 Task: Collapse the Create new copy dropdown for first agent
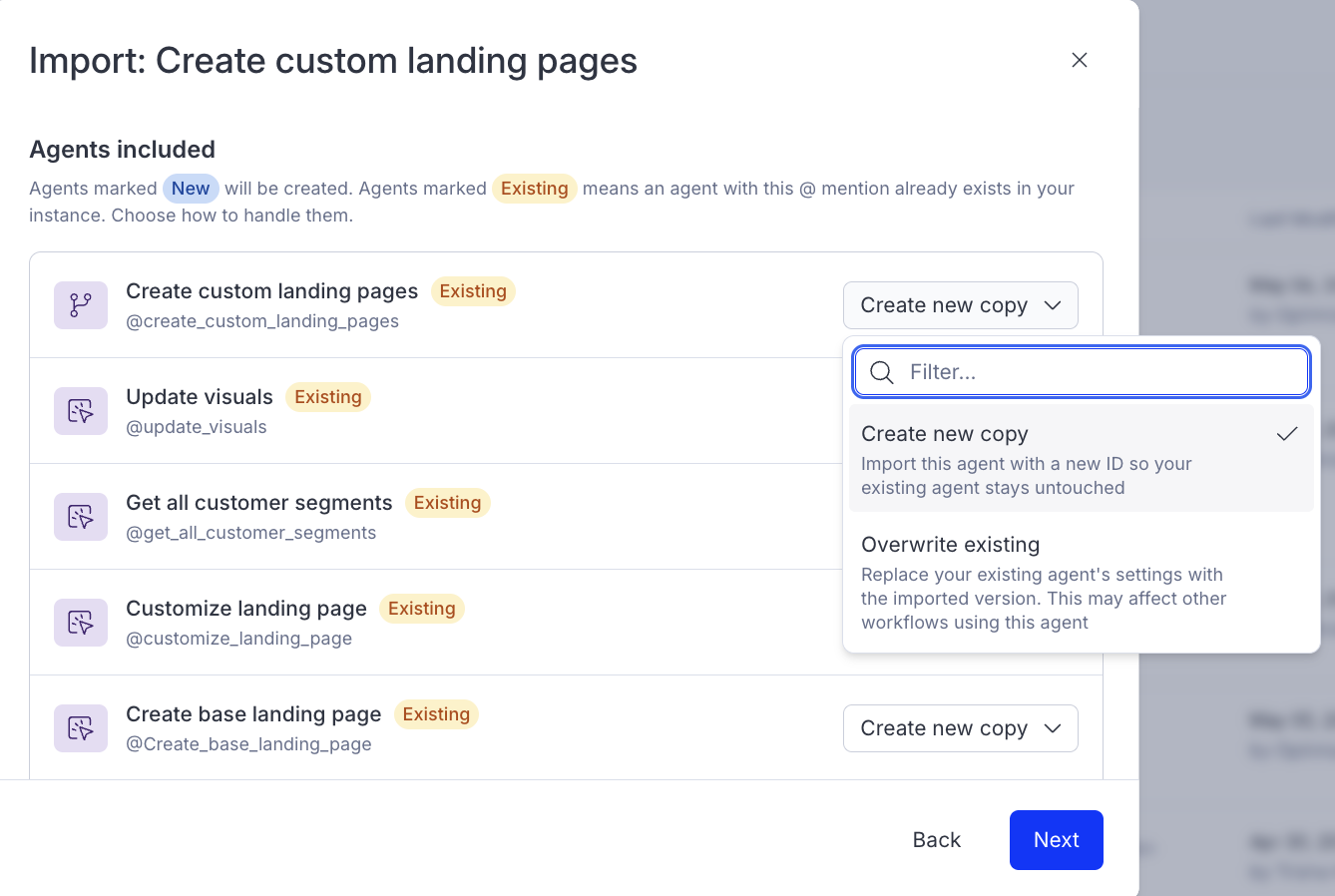pyautogui.click(x=961, y=305)
